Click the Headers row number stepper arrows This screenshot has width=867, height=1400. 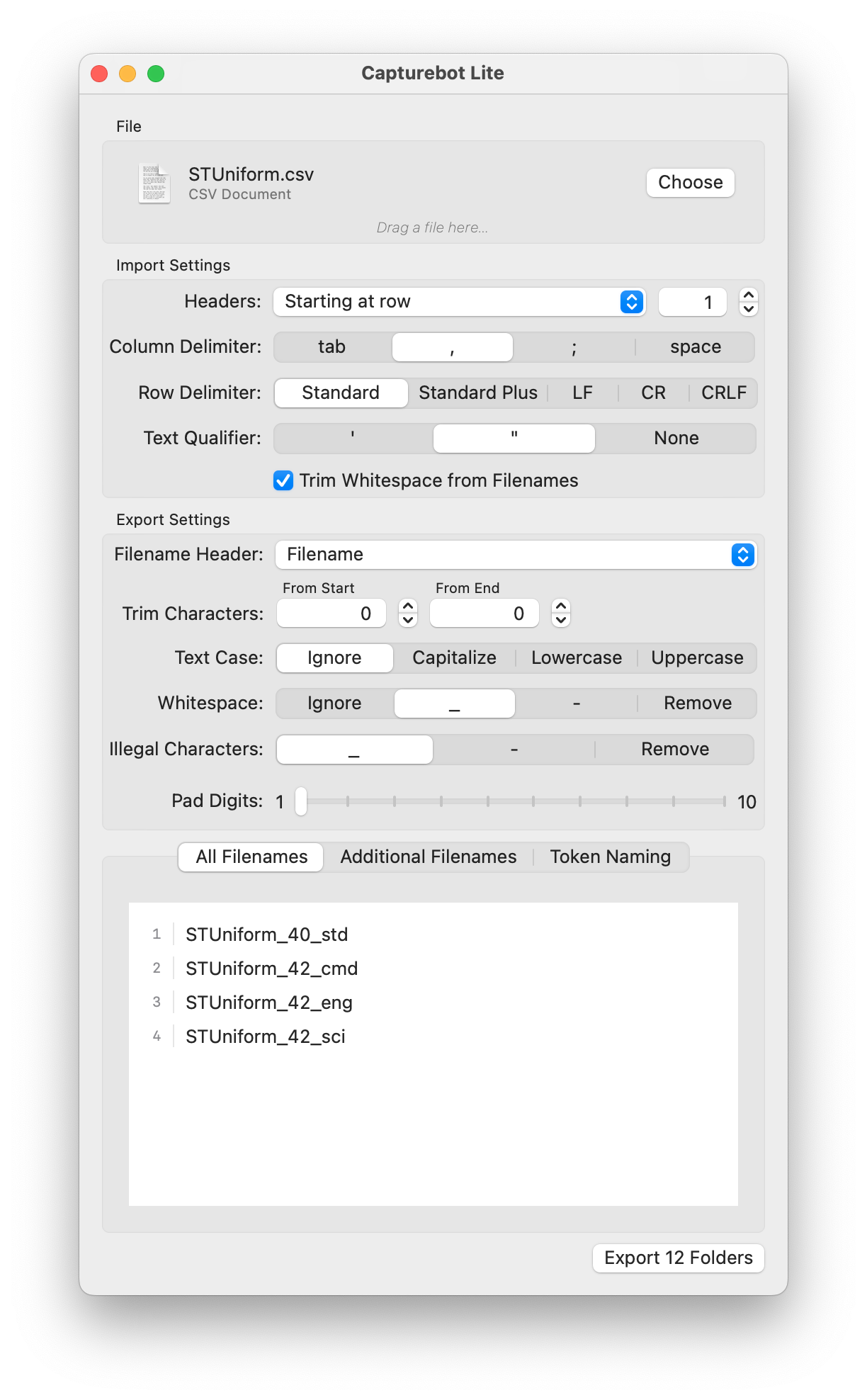click(x=748, y=302)
